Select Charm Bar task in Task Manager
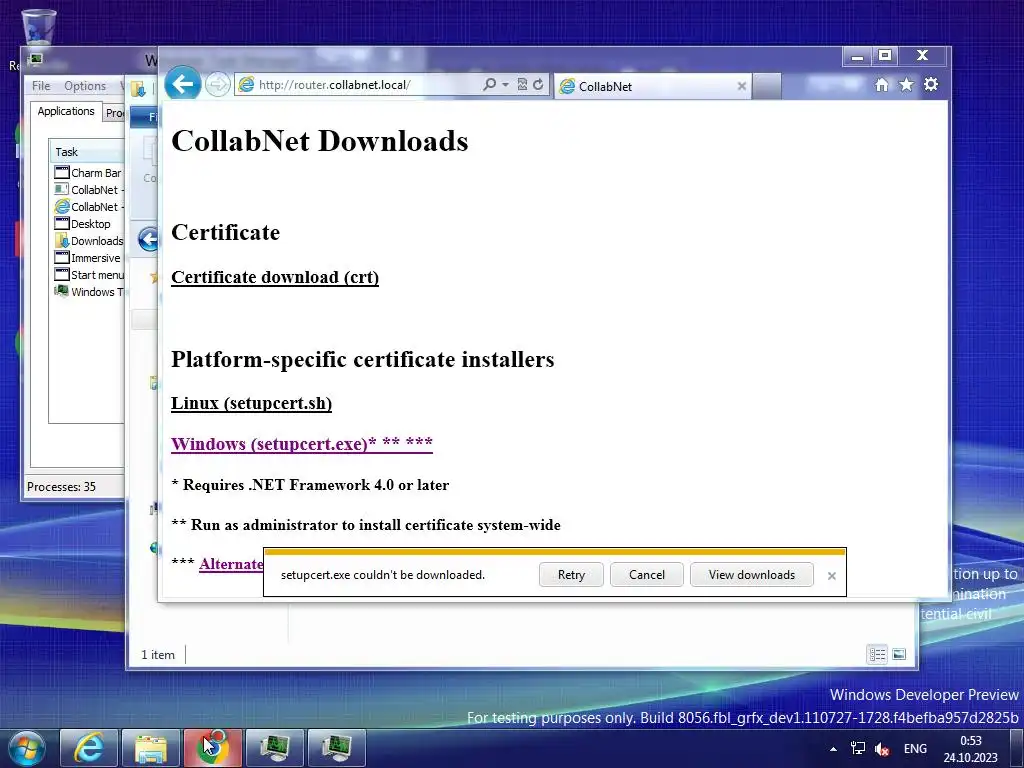Screen dimensions: 1024x768 coord(89,172)
